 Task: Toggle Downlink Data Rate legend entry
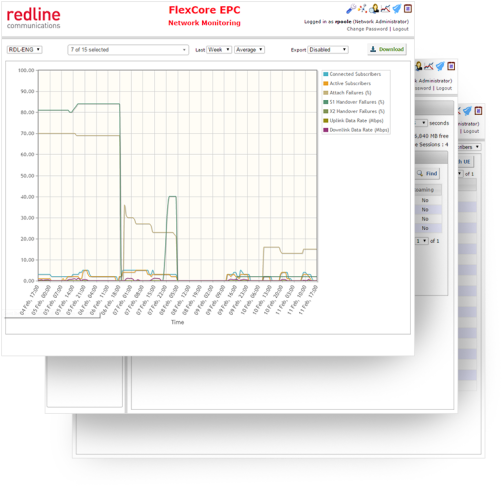click(x=356, y=130)
